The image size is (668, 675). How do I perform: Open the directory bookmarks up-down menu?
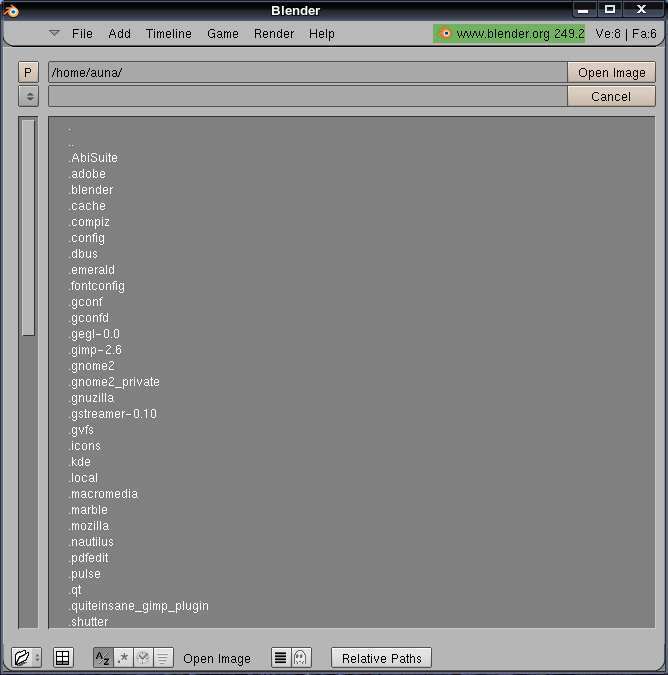pos(28,96)
